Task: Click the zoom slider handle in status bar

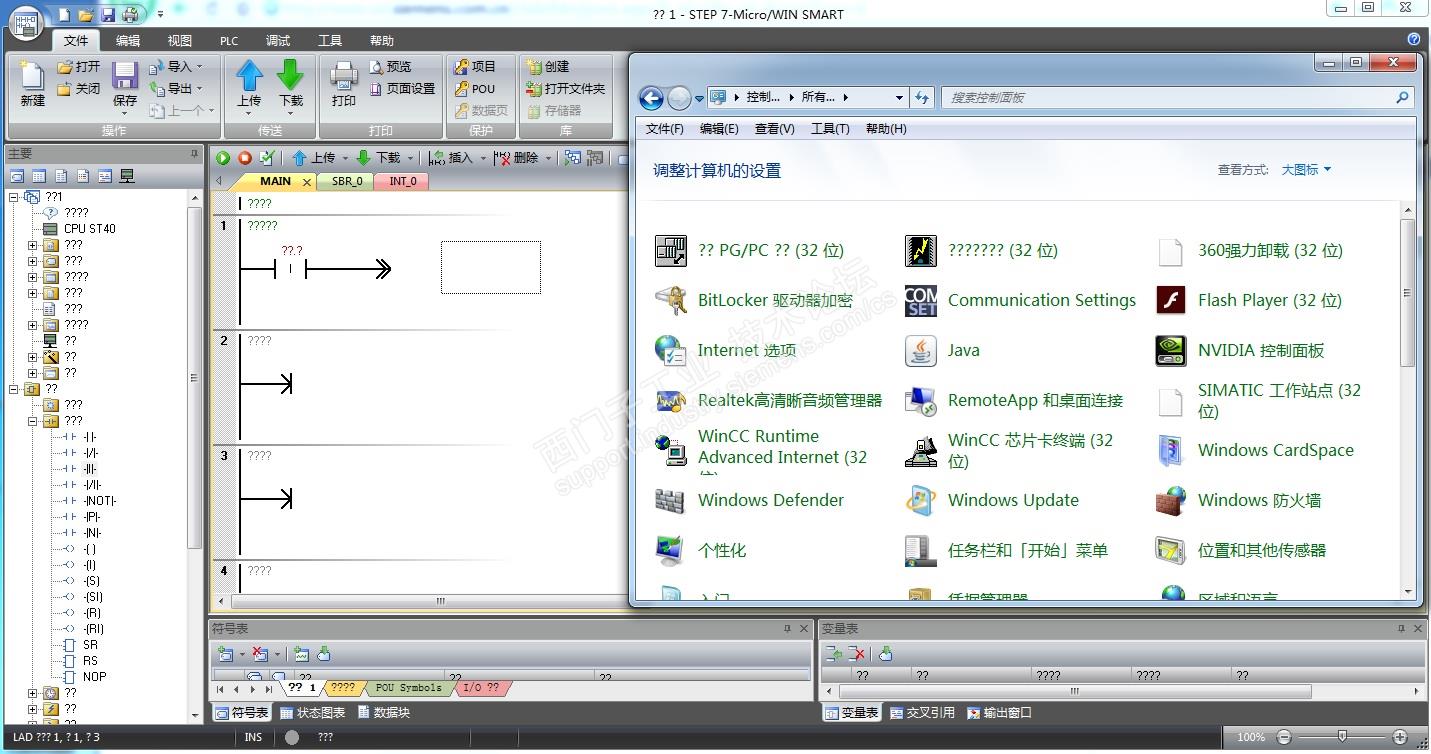Action: coord(1342,737)
